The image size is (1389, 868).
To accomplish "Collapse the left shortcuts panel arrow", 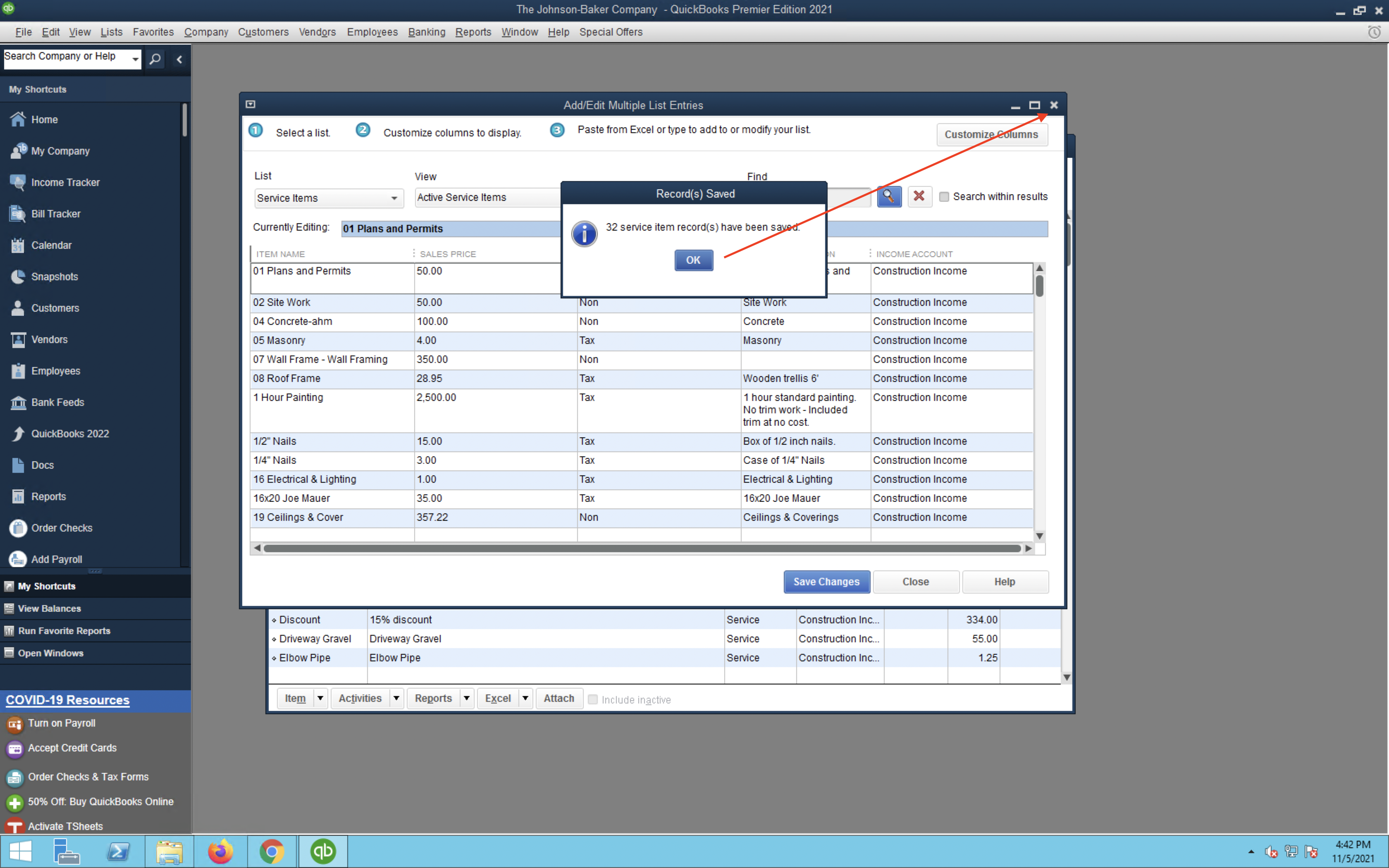I will pyautogui.click(x=179, y=59).
